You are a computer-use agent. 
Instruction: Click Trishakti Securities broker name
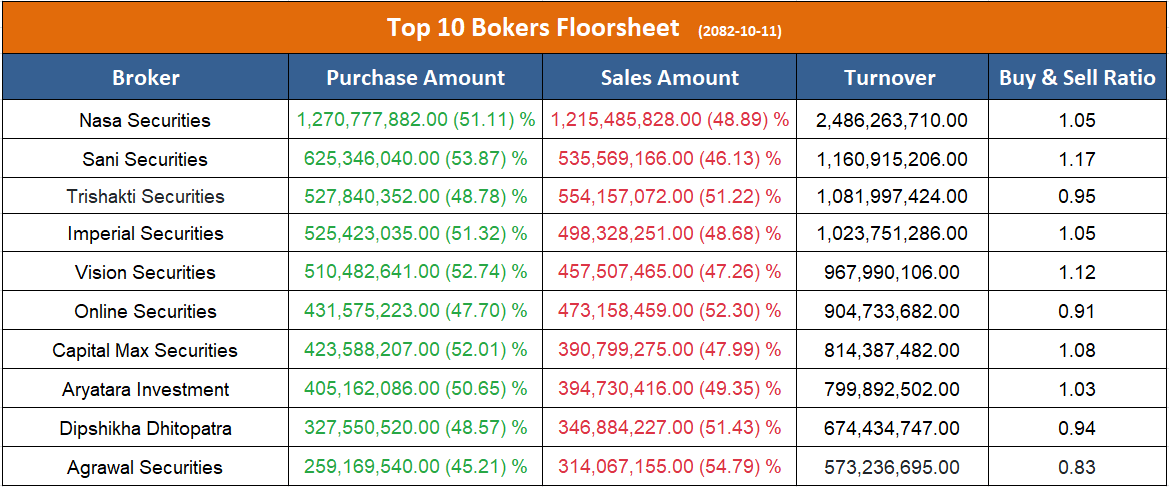(x=145, y=196)
